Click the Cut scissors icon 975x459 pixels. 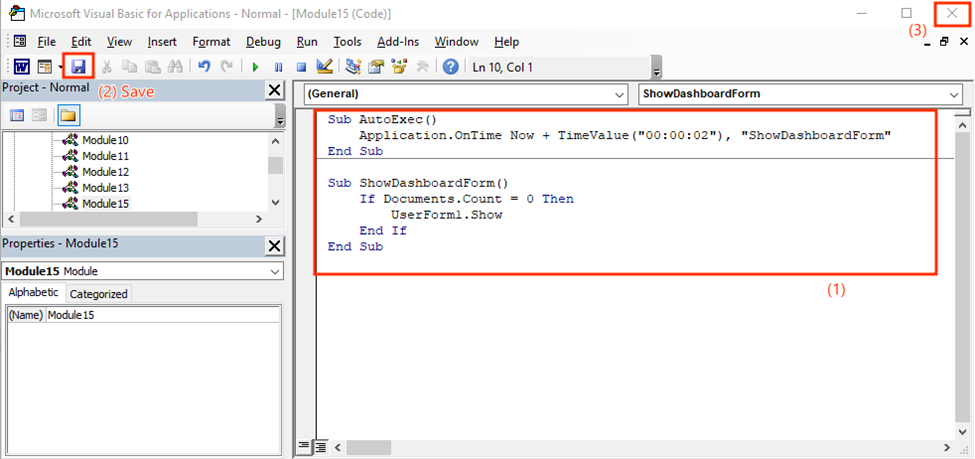pos(107,67)
